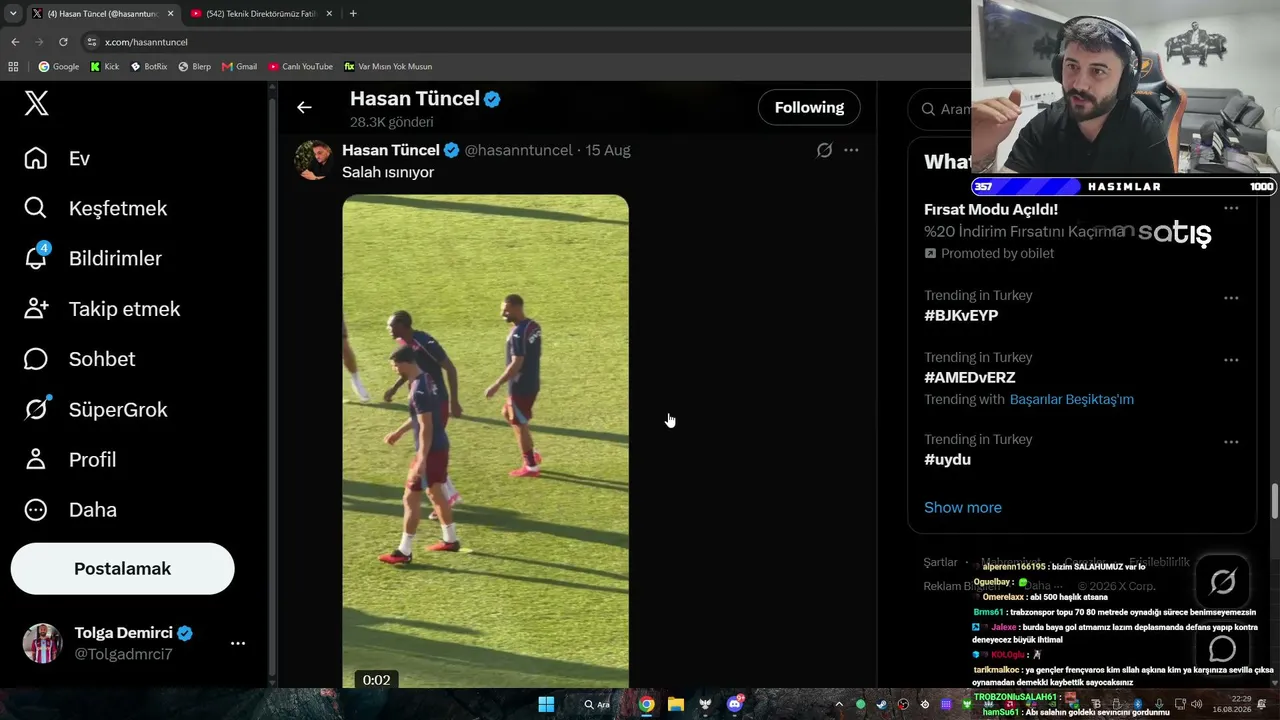Click Tolga Demirci profile avatar
This screenshot has height=720, width=1280.
43,643
